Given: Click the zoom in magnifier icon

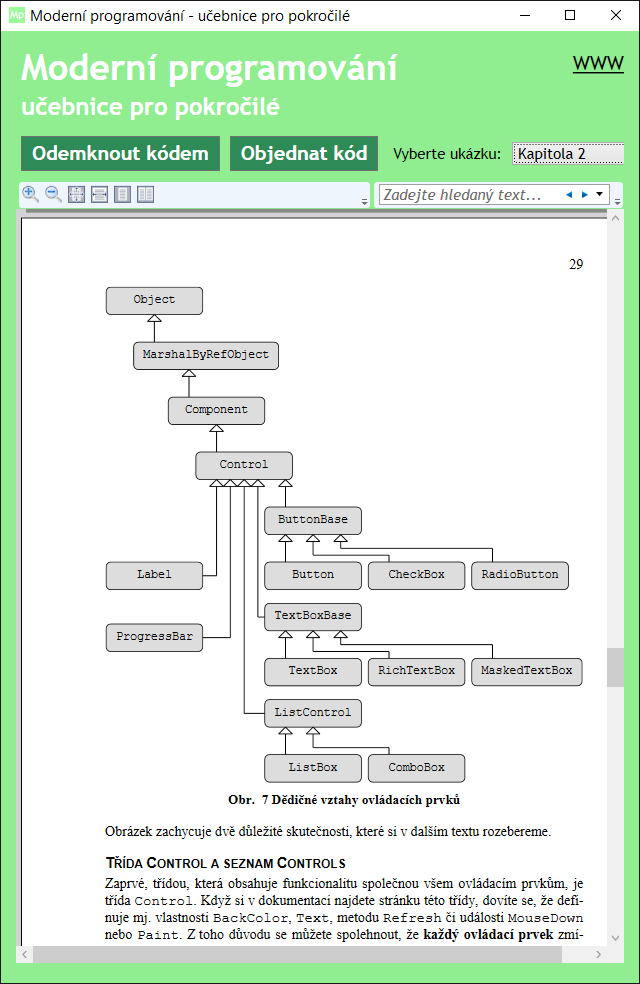Looking at the screenshot, I should [x=30, y=194].
